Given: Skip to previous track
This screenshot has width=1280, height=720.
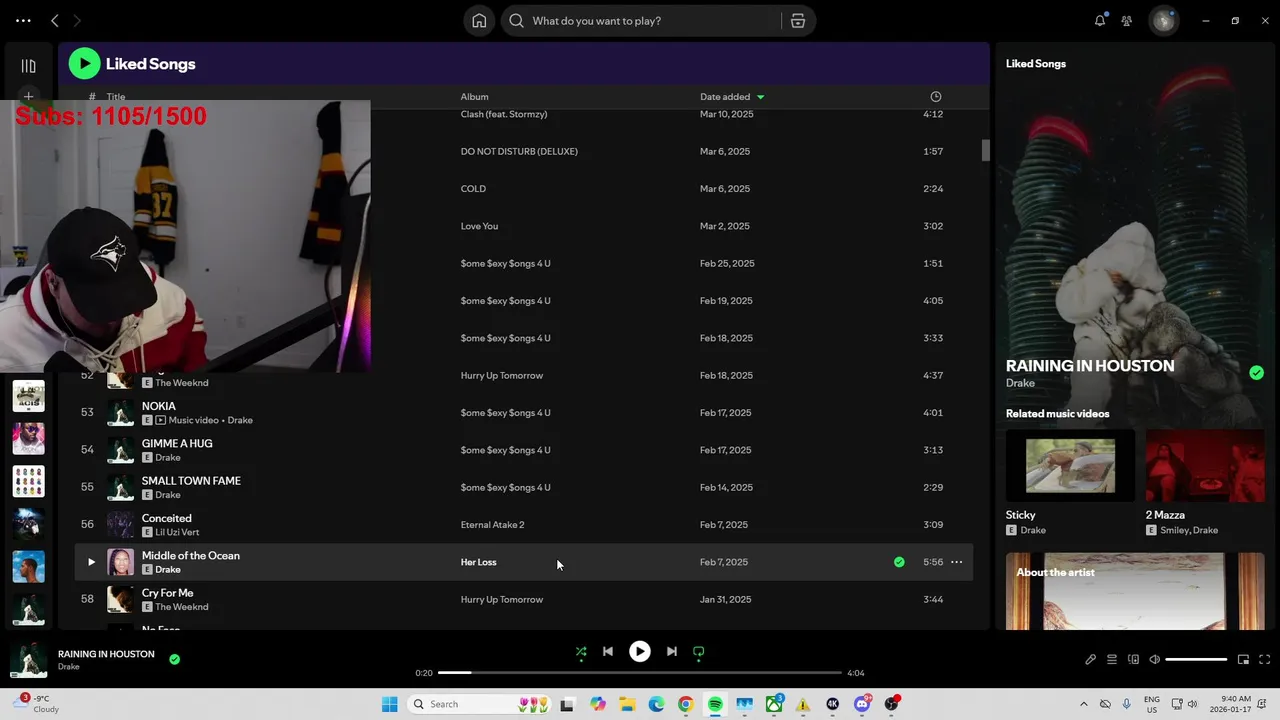Looking at the screenshot, I should pos(608,652).
